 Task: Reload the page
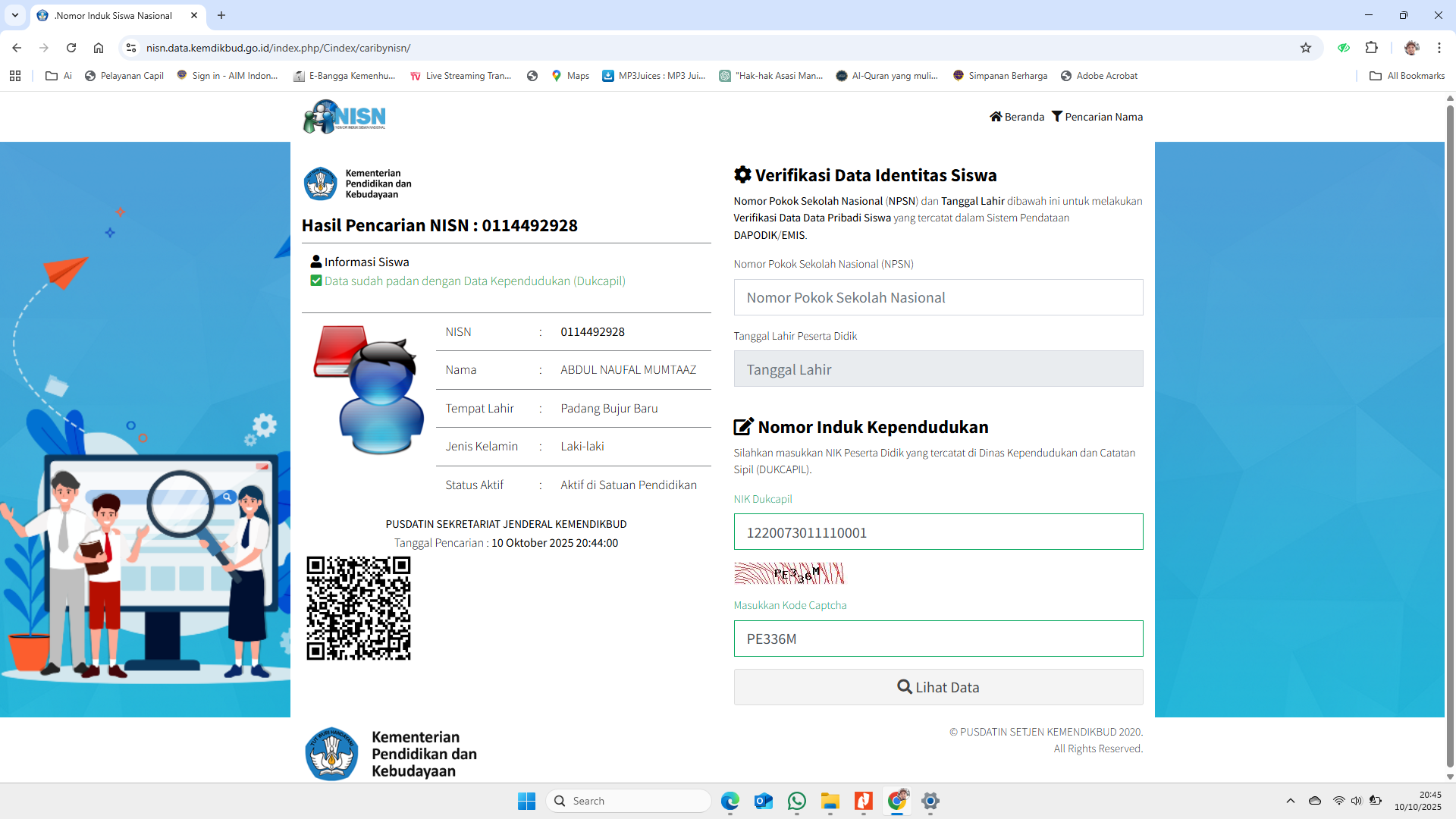pos(71,48)
